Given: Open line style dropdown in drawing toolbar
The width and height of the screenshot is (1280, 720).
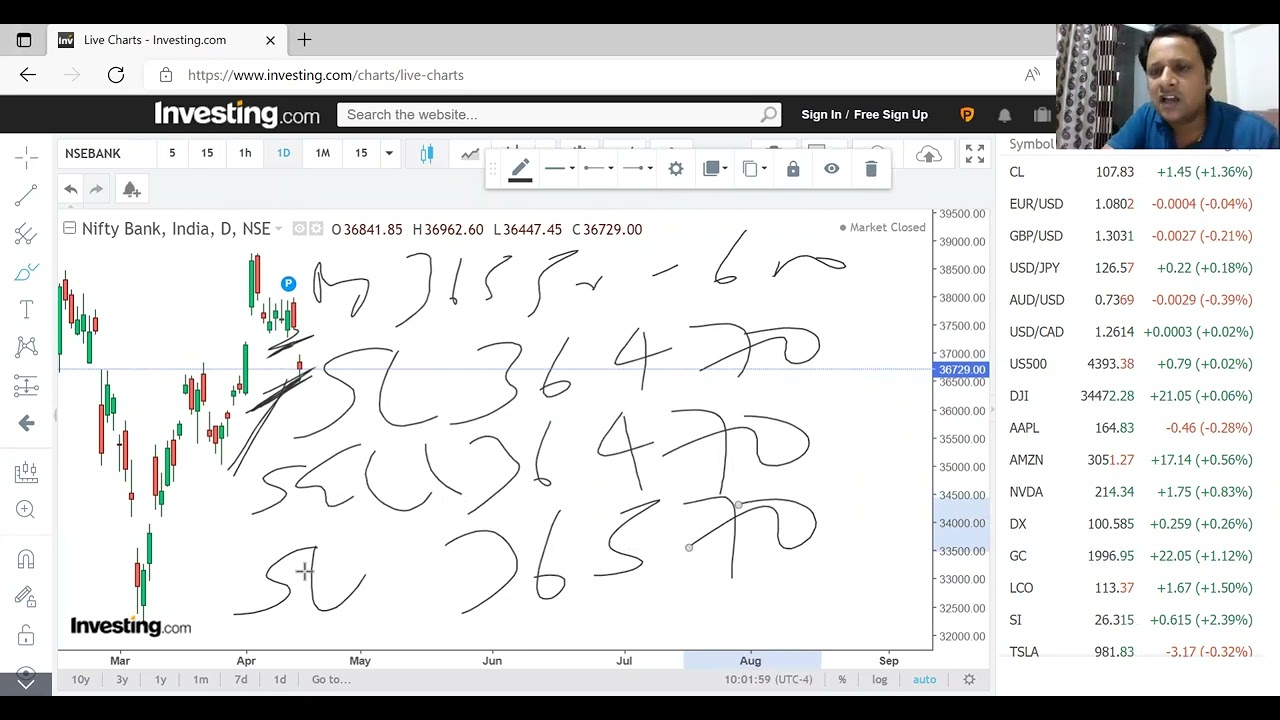Looking at the screenshot, I should (560, 169).
